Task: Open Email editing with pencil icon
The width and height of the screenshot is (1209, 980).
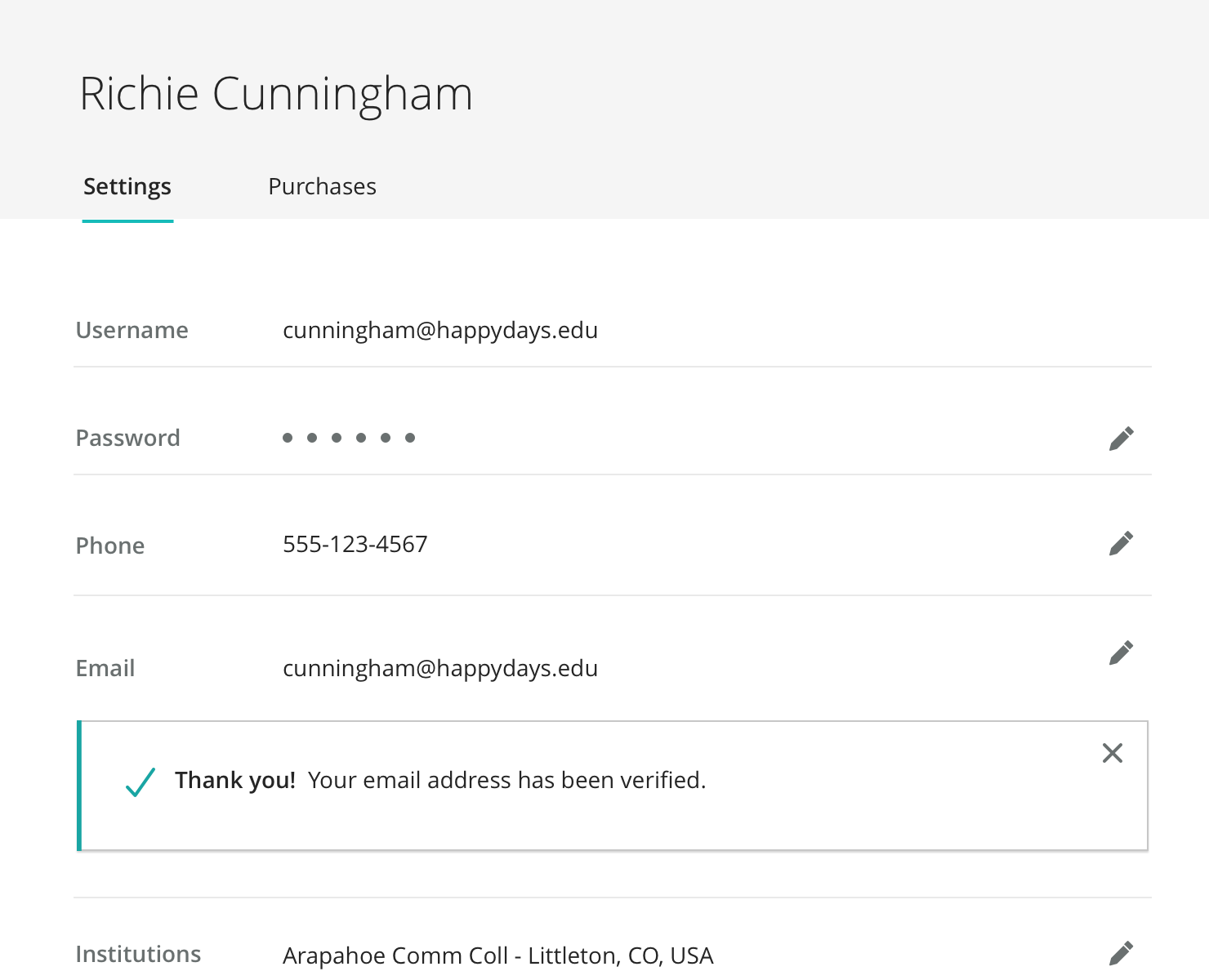Action: point(1121,653)
